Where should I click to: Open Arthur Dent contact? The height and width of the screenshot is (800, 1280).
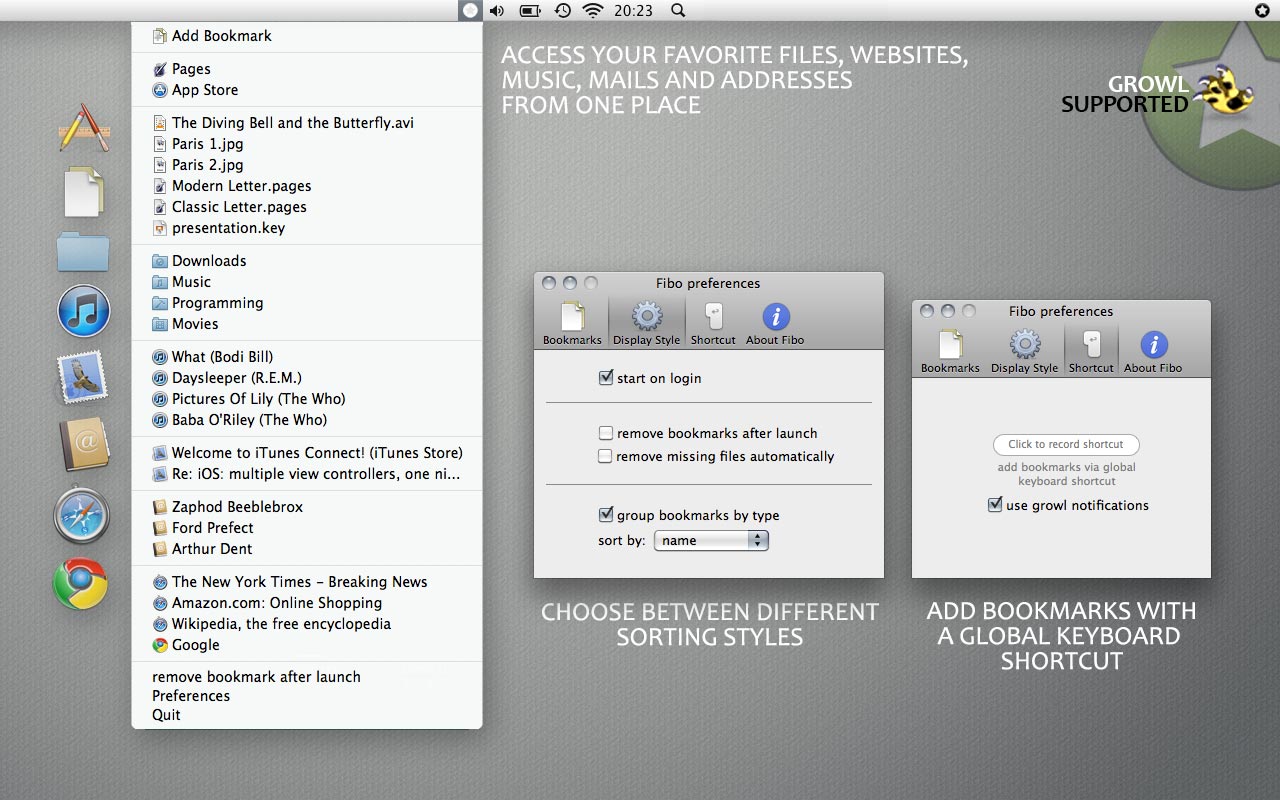pos(307,549)
